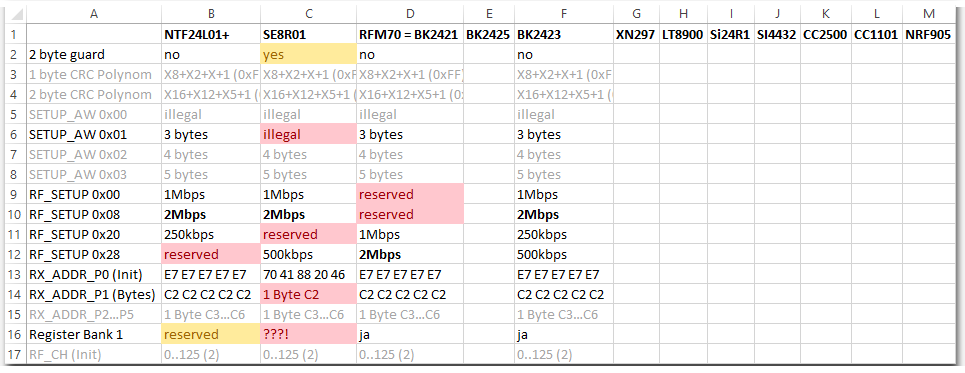Click the red 'illegal' cell under SE8R01
Image resolution: width=965 pixels, height=373 pixels.
(x=308, y=134)
